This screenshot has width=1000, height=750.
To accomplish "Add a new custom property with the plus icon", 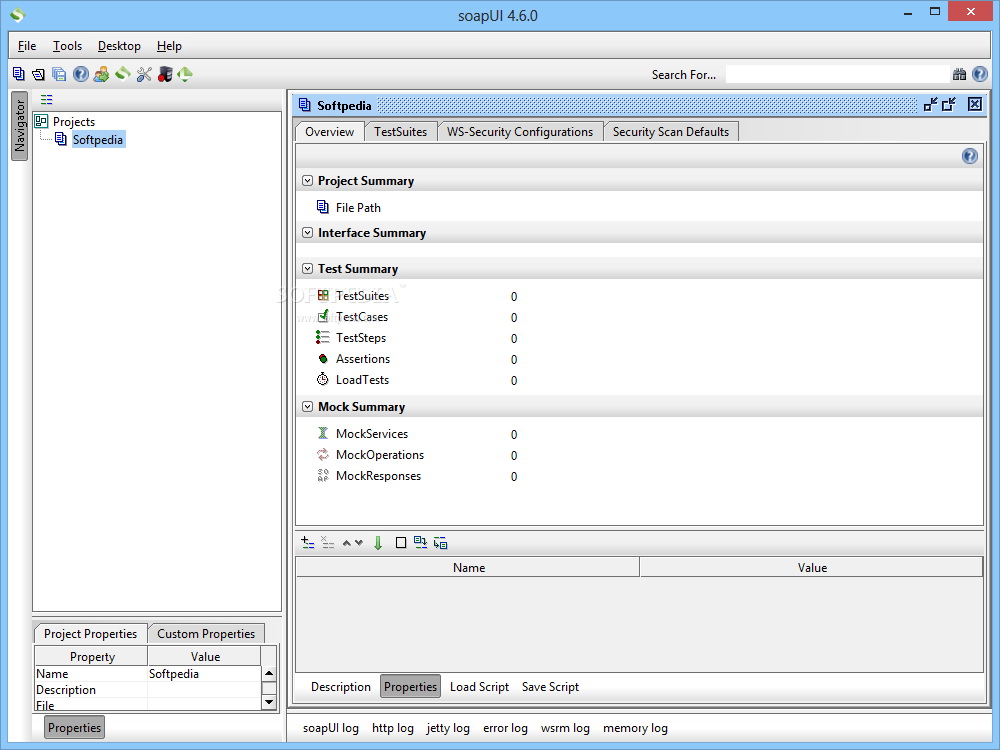I will tap(308, 542).
